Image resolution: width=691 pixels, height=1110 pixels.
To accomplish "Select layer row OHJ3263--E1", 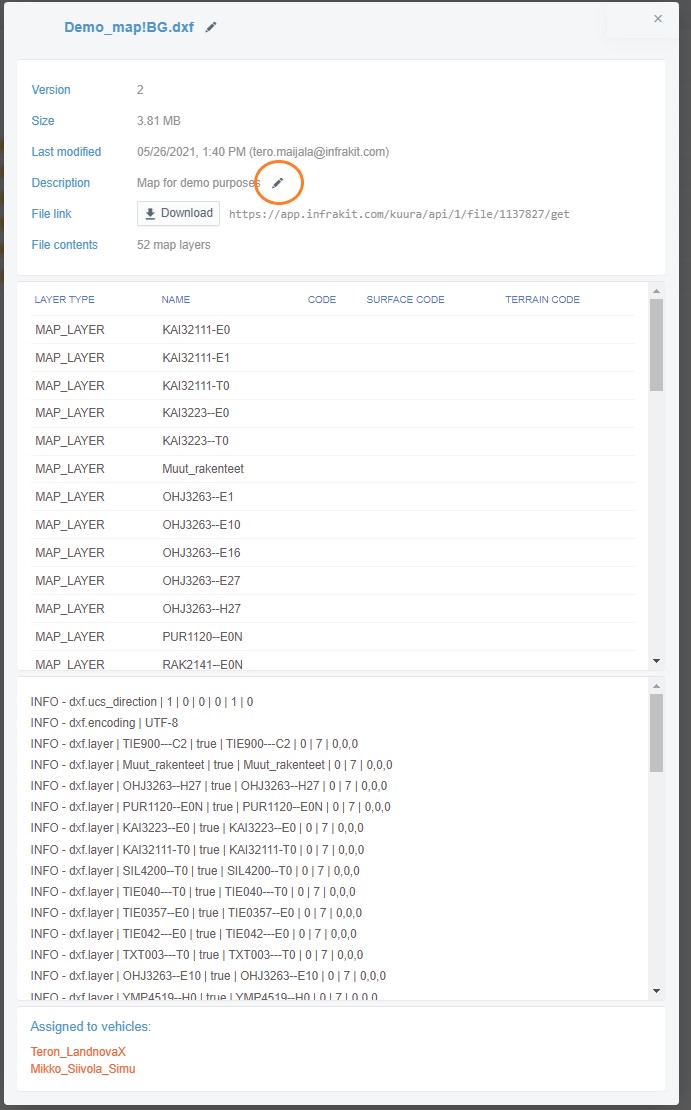I will click(x=333, y=496).
